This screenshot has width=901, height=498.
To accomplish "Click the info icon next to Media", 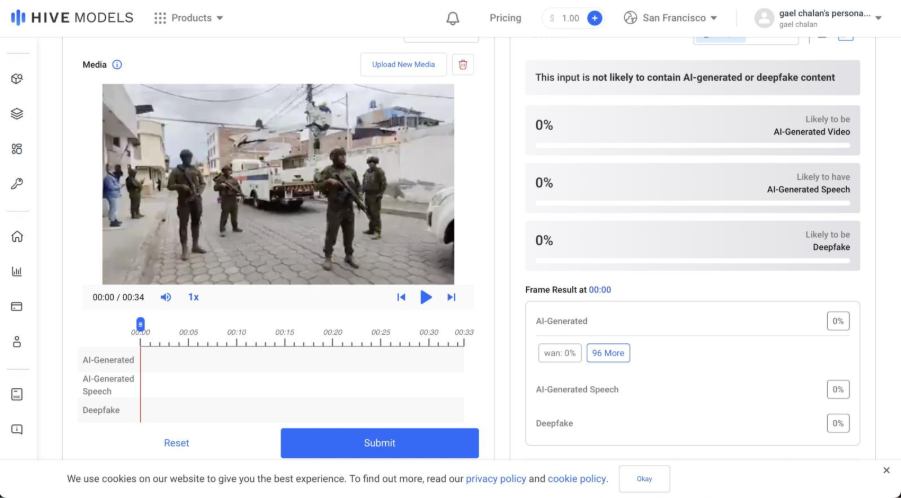I will [x=117, y=65].
